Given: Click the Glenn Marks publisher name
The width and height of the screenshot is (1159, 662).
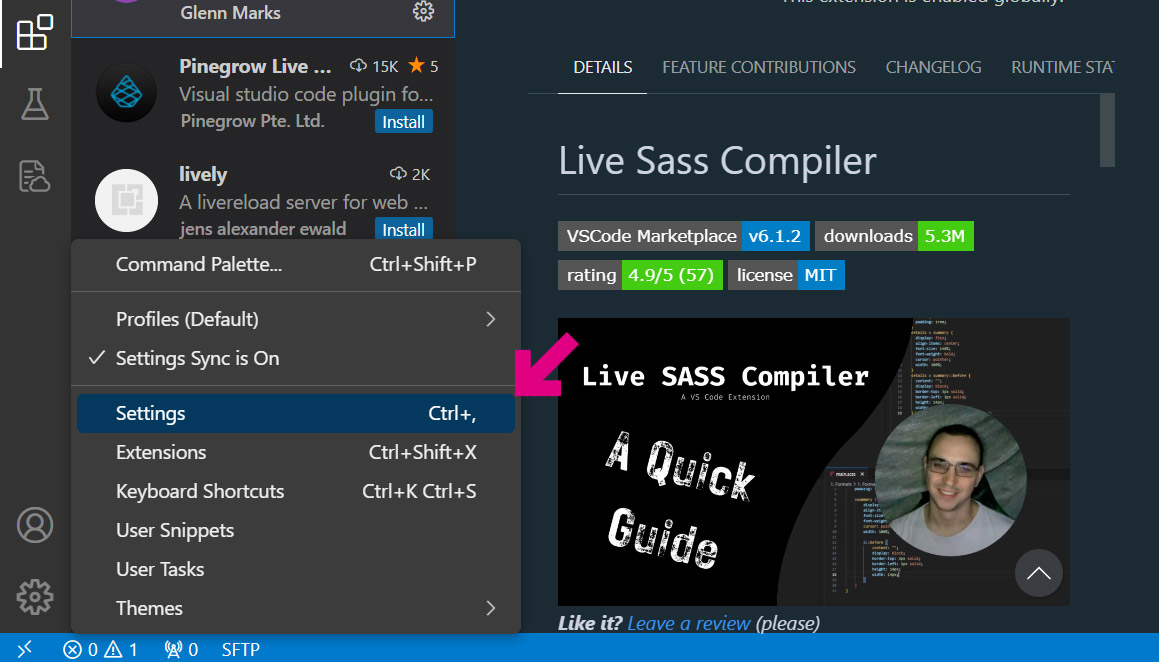Looking at the screenshot, I should 231,13.
